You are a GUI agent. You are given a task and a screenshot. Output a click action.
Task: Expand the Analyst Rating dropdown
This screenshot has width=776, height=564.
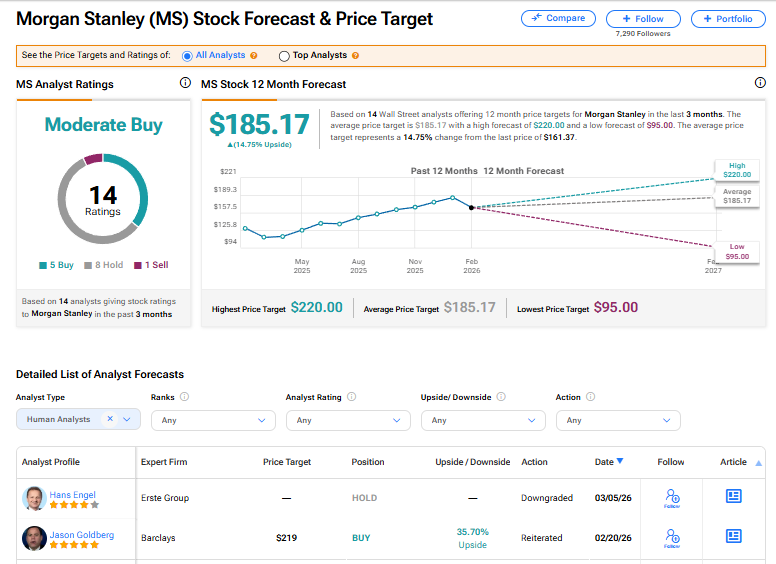tap(347, 420)
